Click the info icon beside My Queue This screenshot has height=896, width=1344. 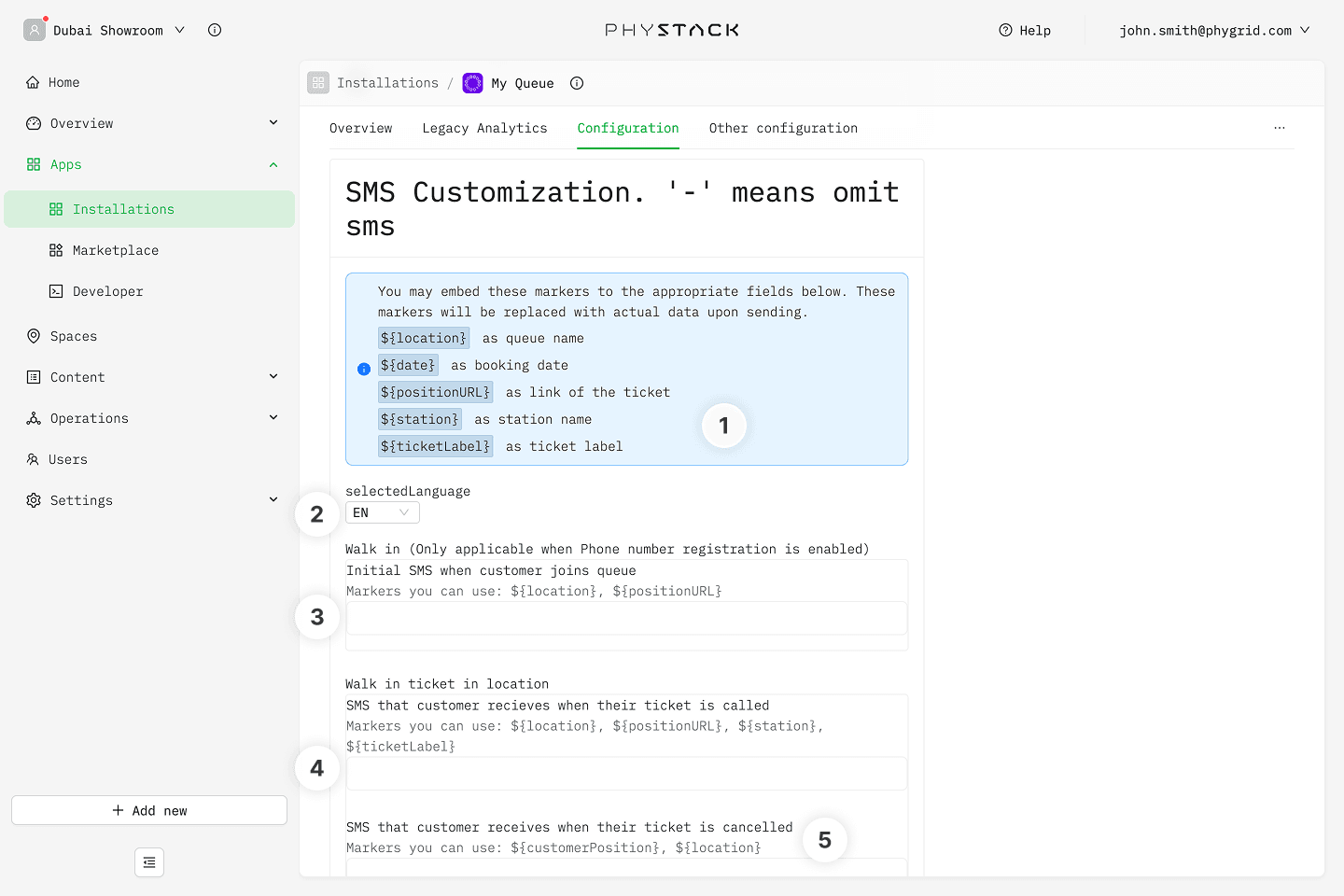(577, 83)
